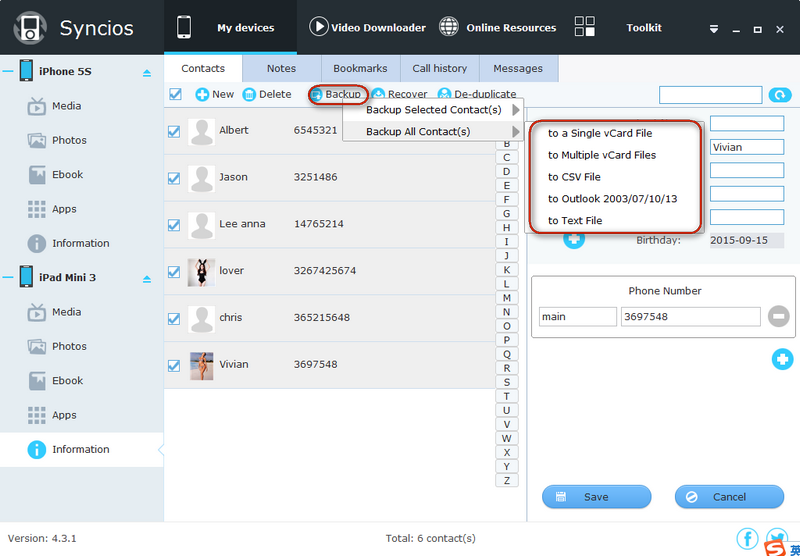
Task: Switch to the Bookmarks tab
Action: (360, 68)
